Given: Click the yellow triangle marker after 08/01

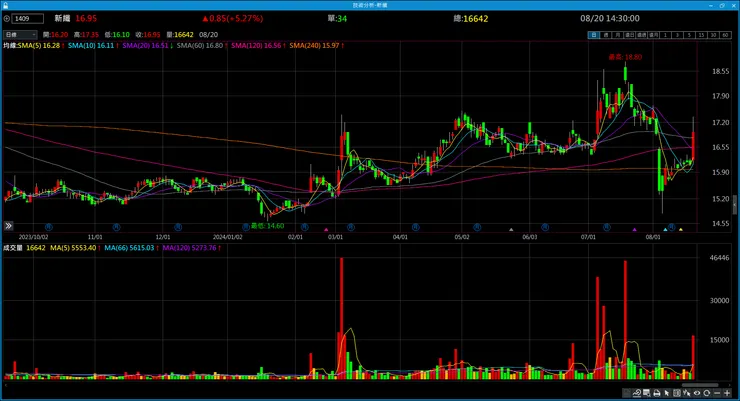Looking at the screenshot, I should 681,229.
